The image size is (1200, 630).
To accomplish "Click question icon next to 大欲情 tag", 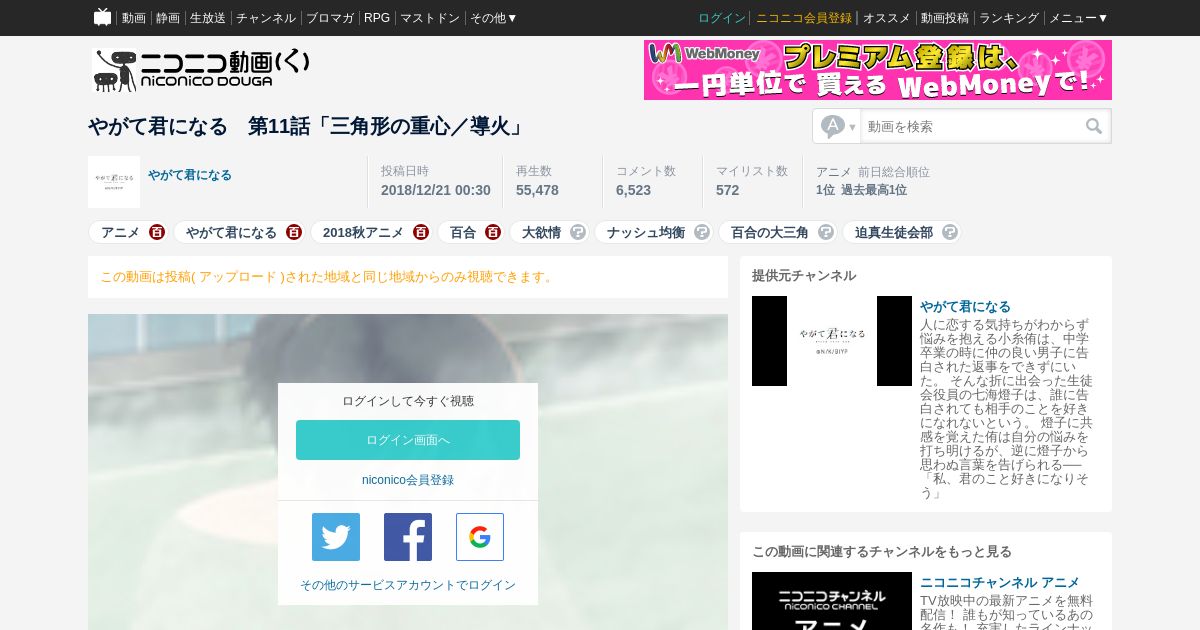I will 578,232.
